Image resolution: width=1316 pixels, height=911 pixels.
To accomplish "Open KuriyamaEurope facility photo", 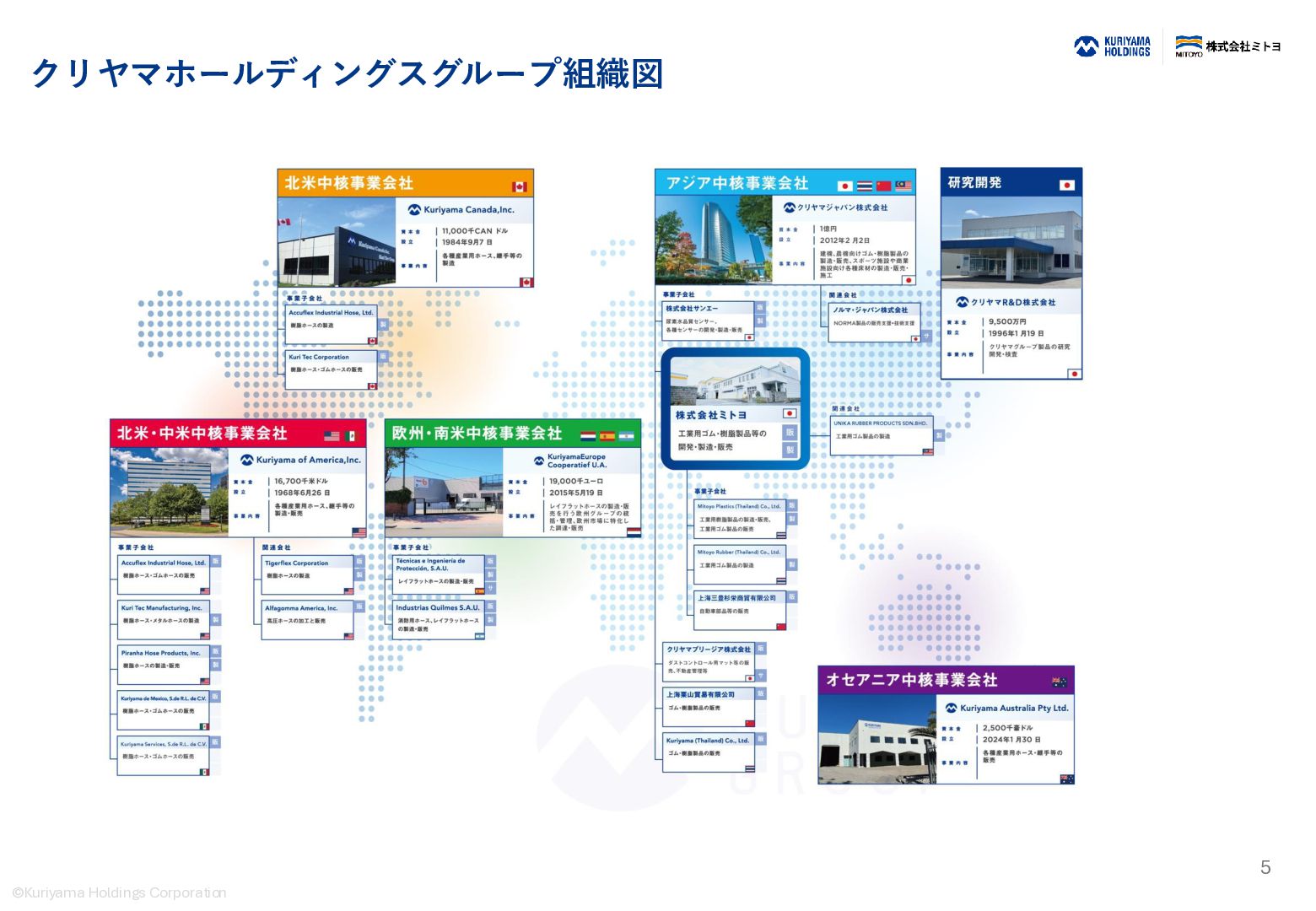I will tap(445, 493).
